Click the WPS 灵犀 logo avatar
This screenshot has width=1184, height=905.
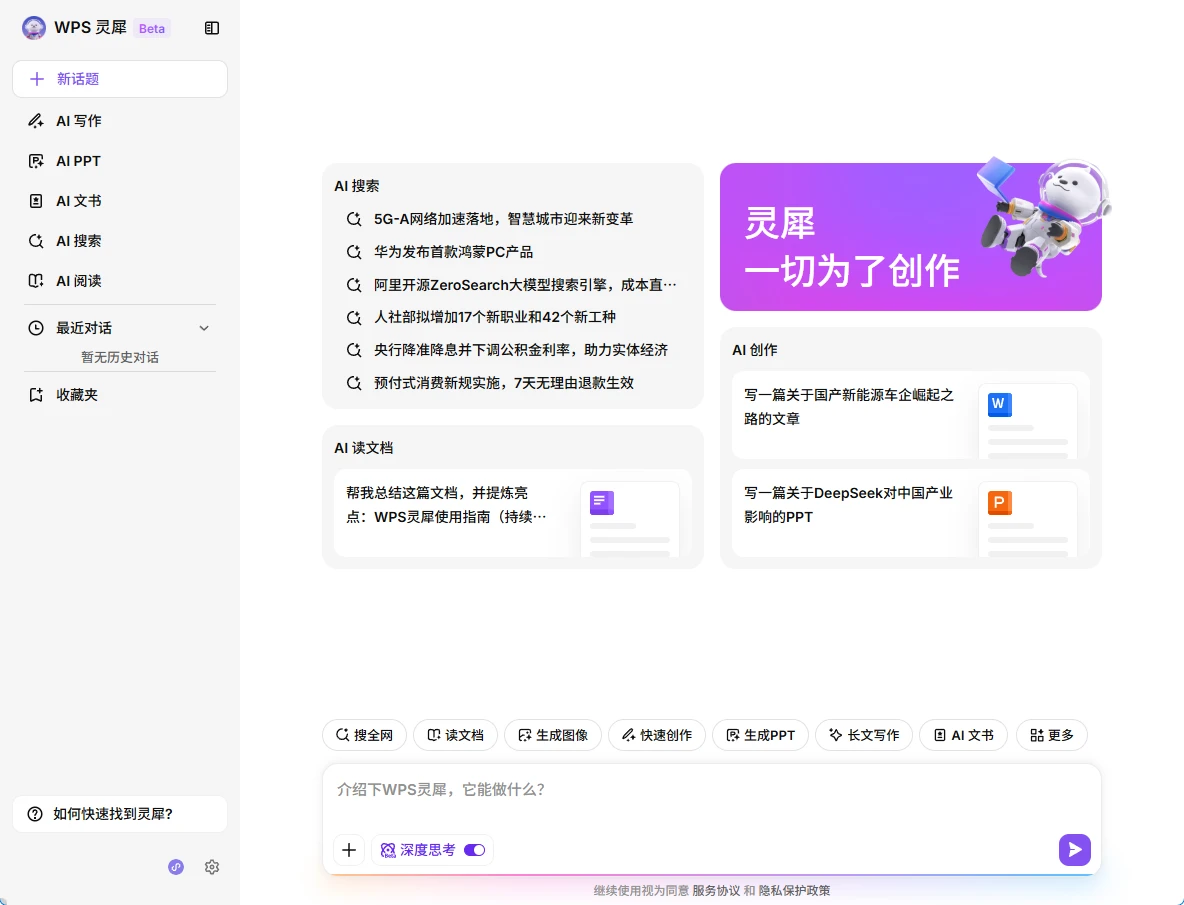coord(34,28)
